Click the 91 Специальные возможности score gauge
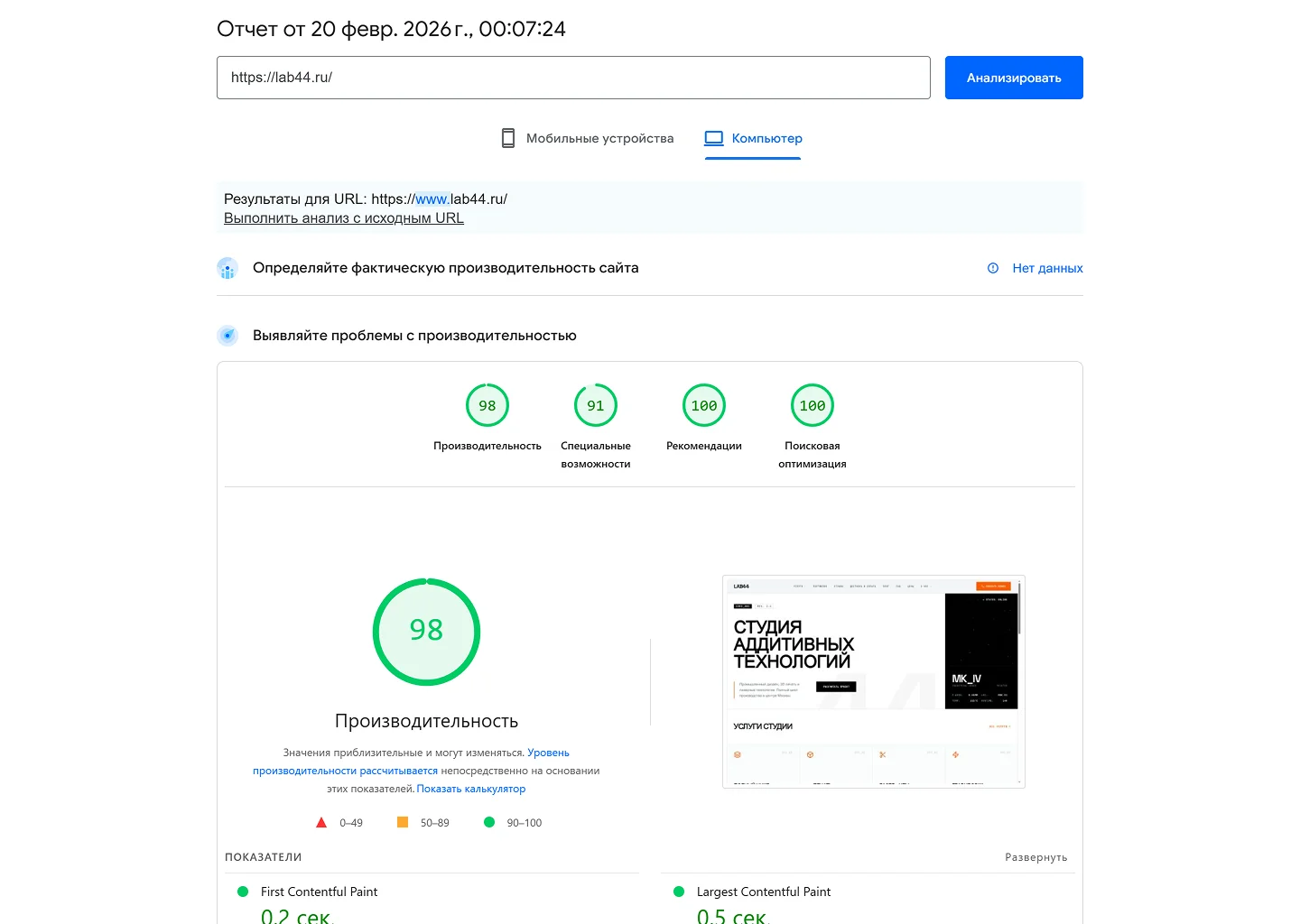 pyautogui.click(x=596, y=406)
